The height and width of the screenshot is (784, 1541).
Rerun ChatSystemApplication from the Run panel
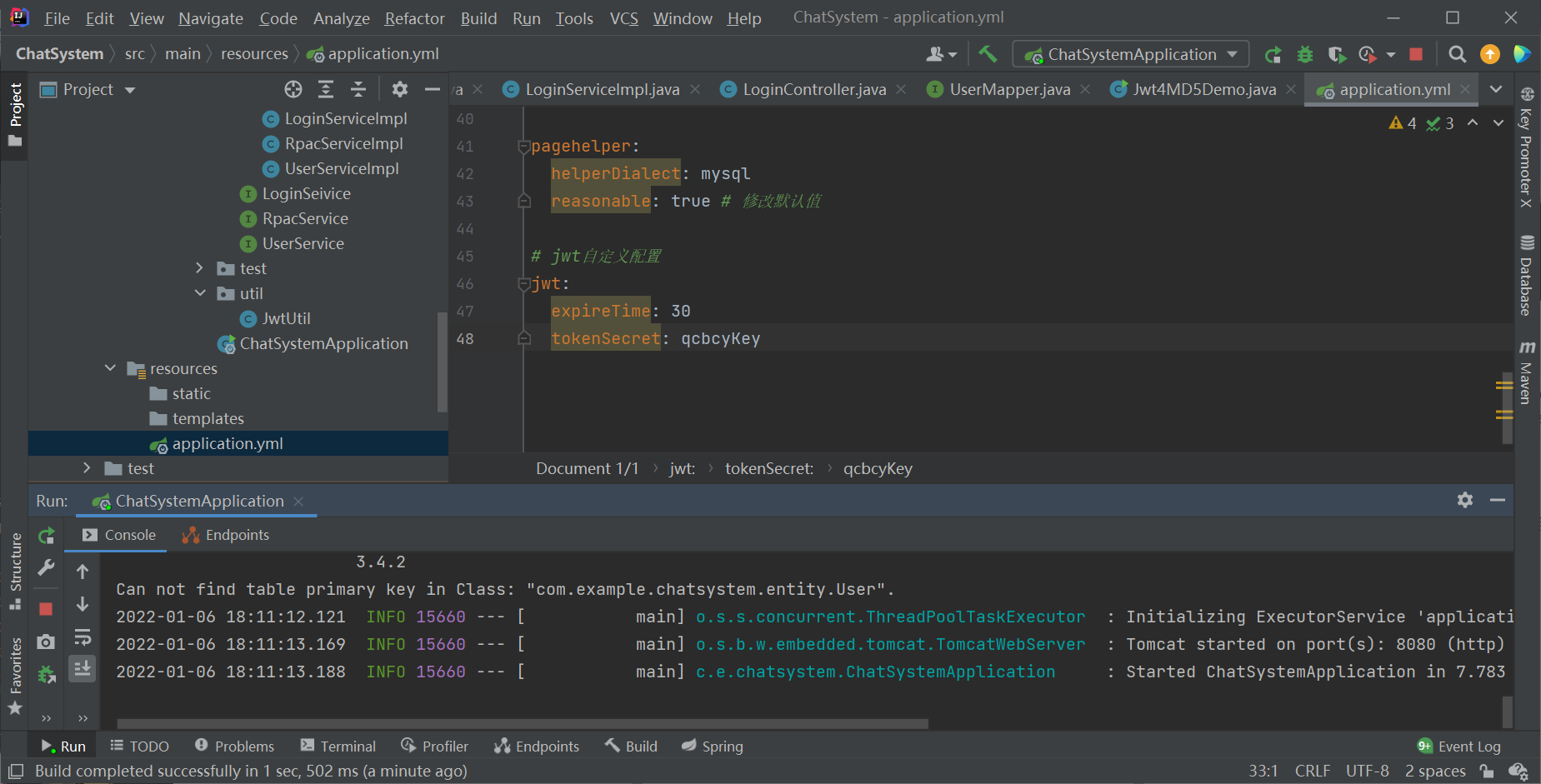click(46, 535)
